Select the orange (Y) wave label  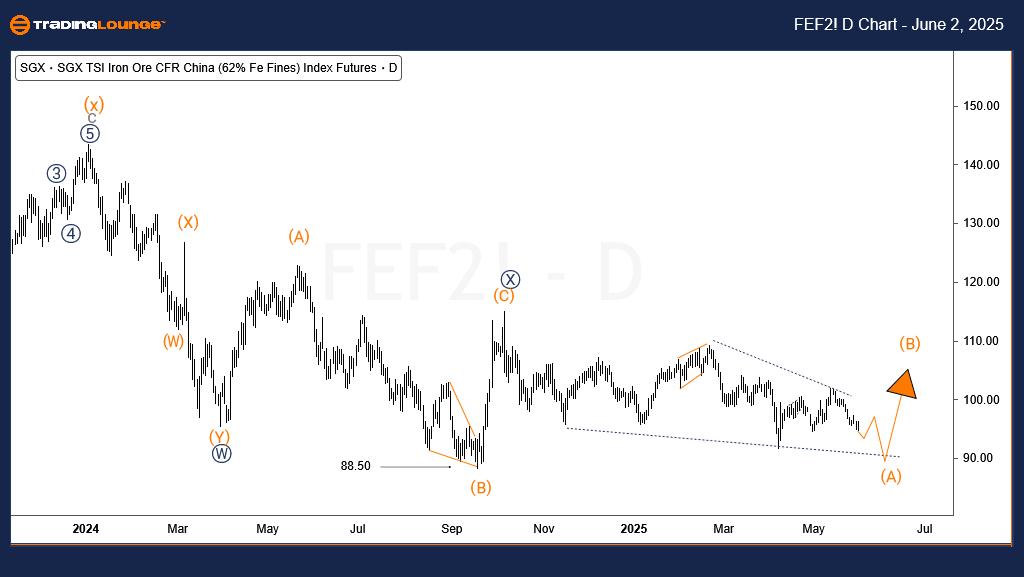click(220, 437)
